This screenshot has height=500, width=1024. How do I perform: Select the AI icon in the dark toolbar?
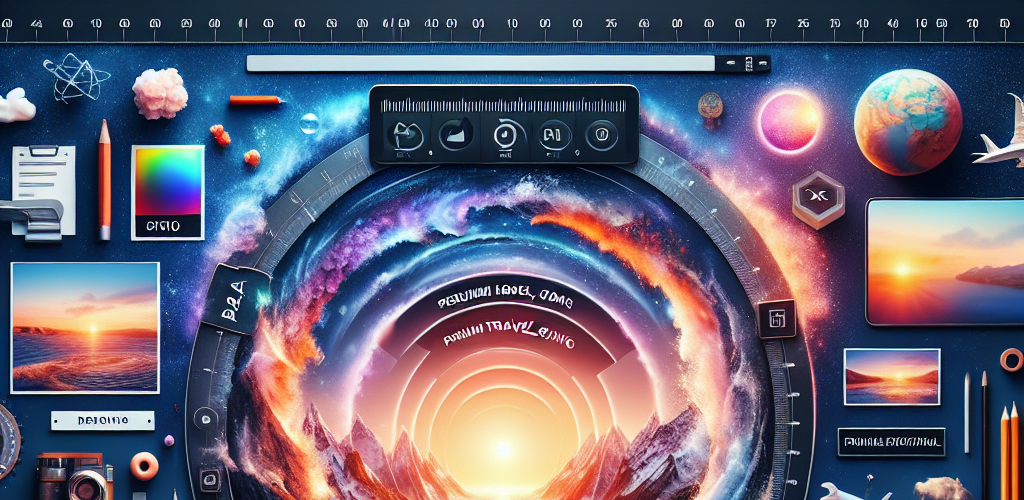pyautogui.click(x=551, y=134)
